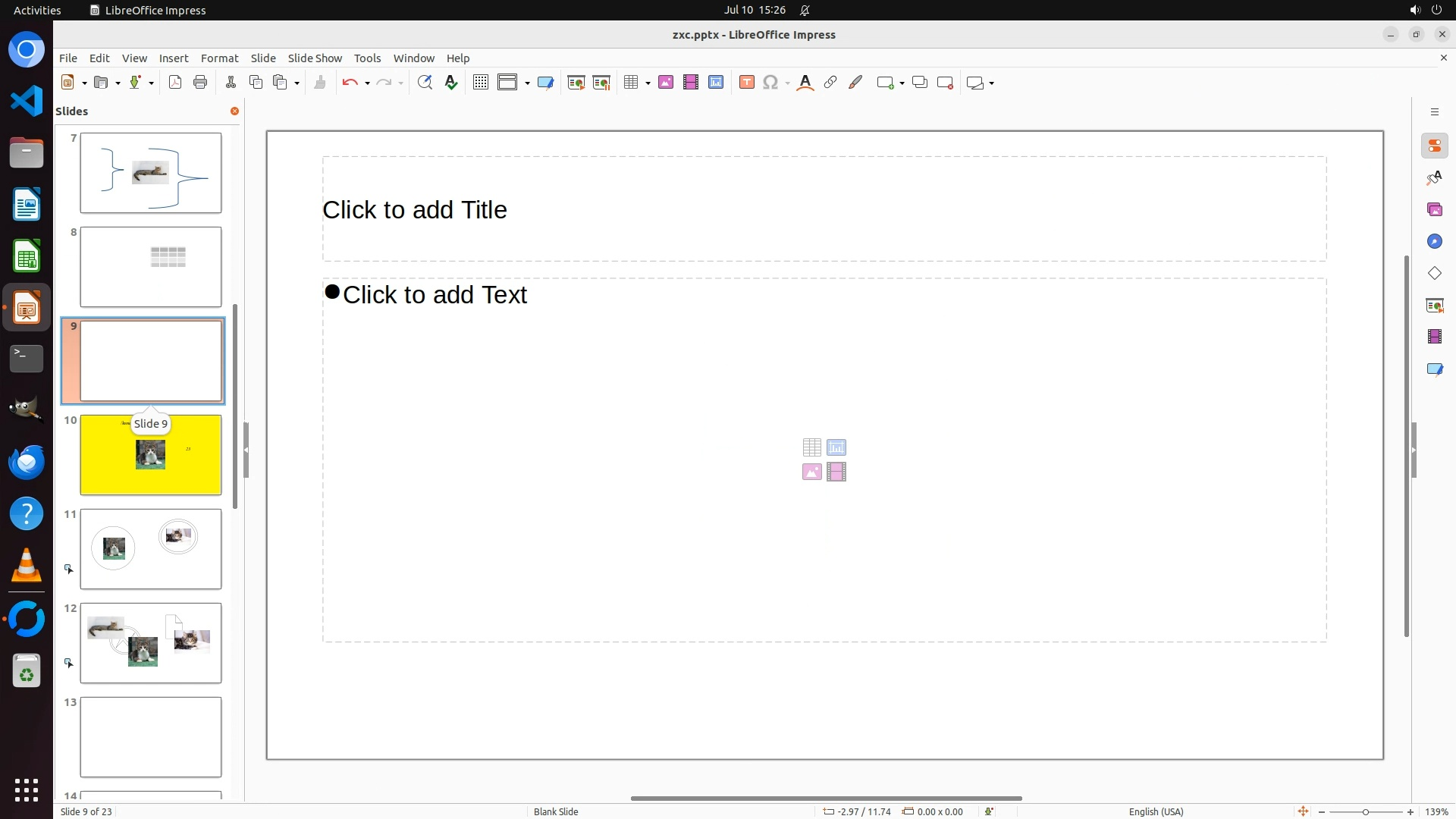1456x819 pixels.
Task: Open the Fontwork text icon
Action: pyautogui.click(x=805, y=83)
